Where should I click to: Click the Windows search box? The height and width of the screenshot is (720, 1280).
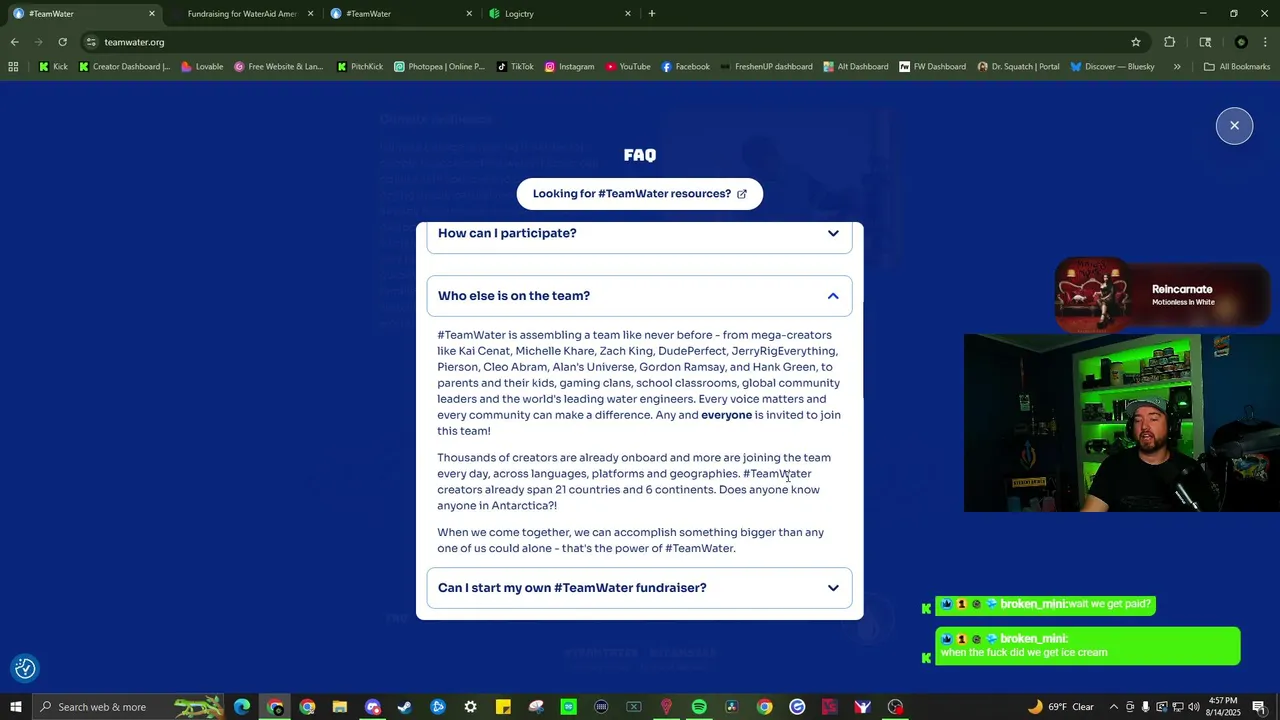pyautogui.click(x=128, y=707)
